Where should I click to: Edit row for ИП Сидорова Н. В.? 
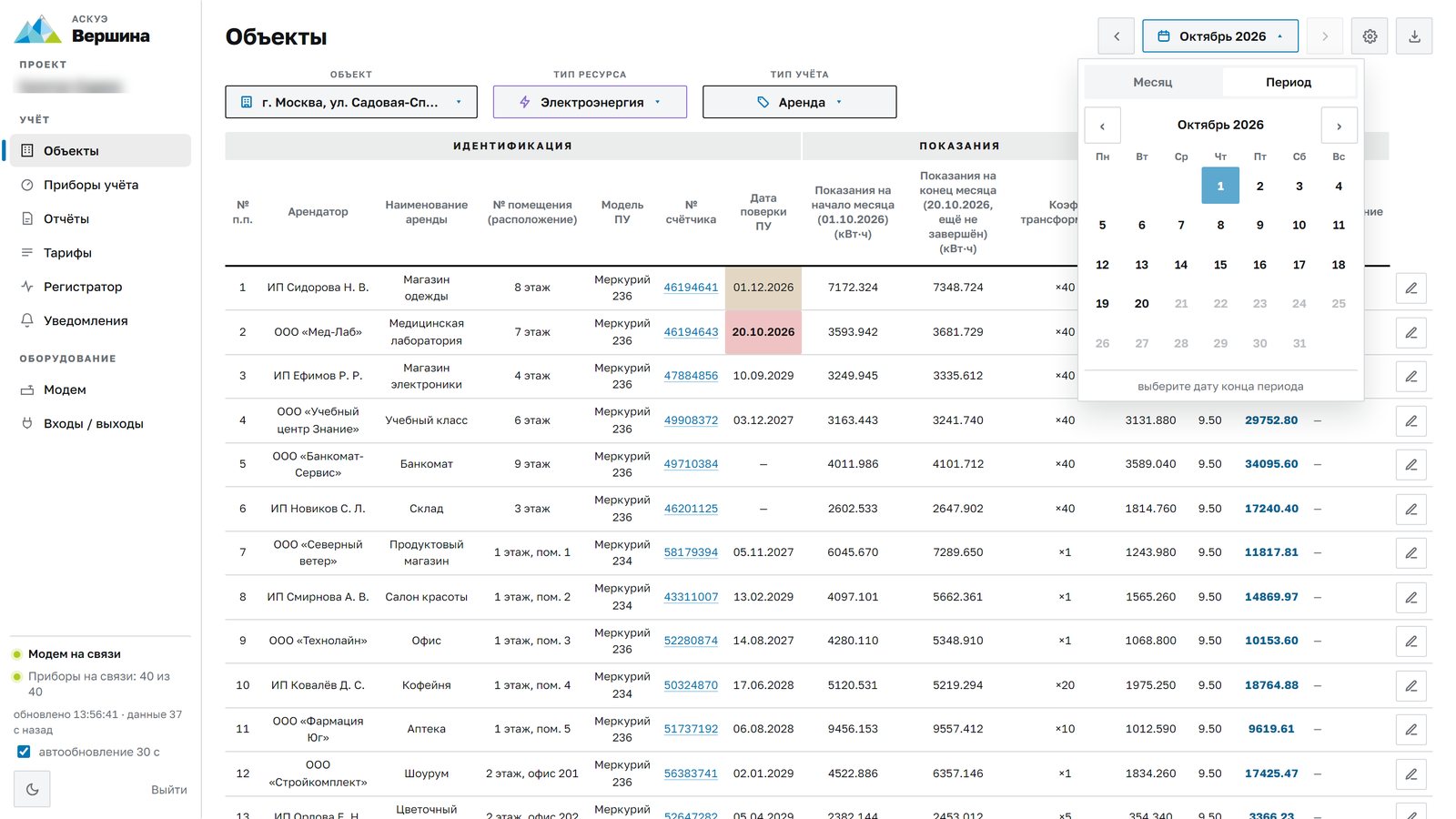pos(1410,288)
